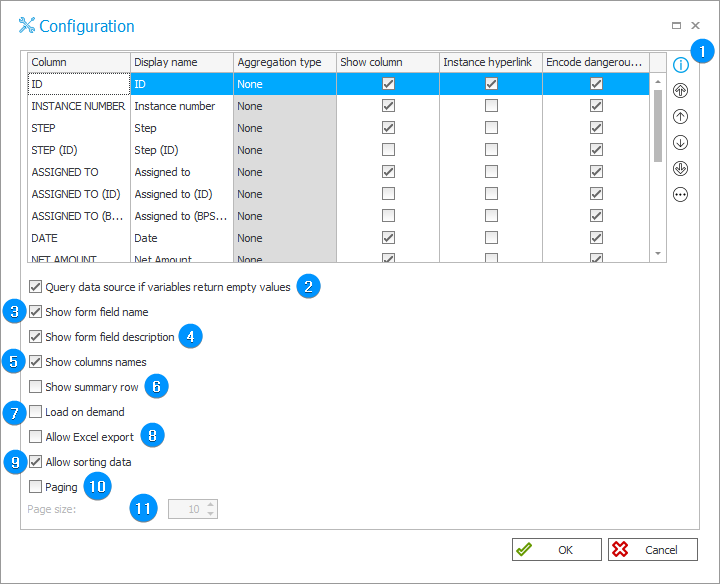Close the Configuration dialog
The height and width of the screenshot is (584, 720).
click(695, 26)
